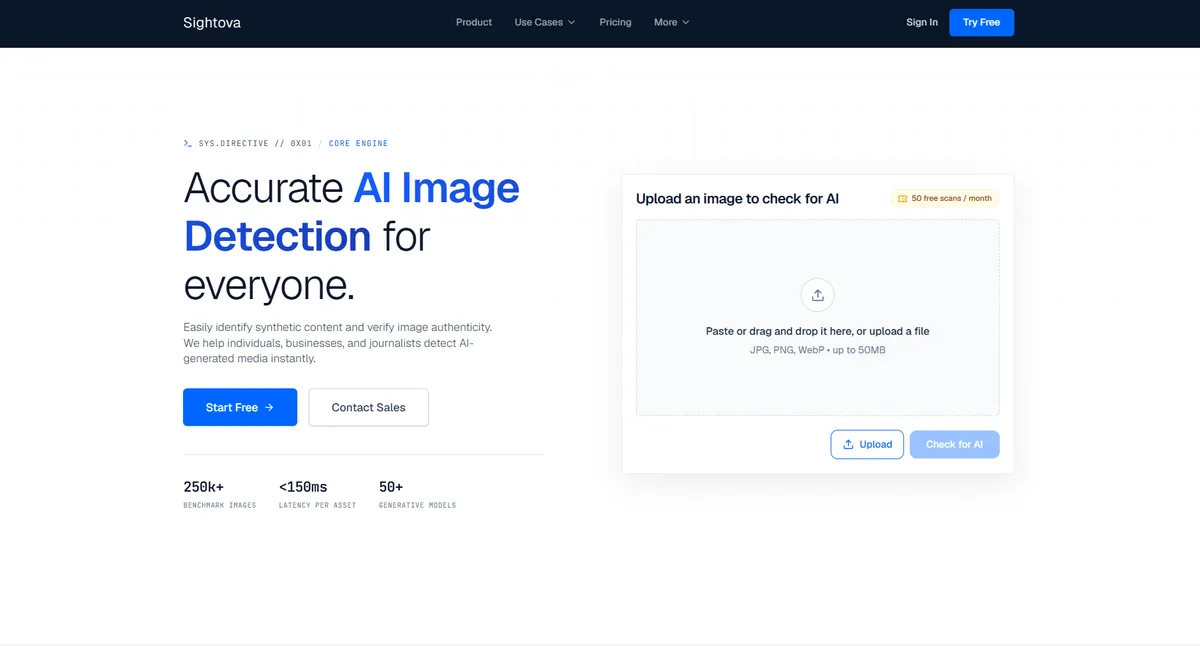1200x646 pixels.
Task: Click the 'Paste or drag and drop' instruction text
Action: tap(818, 331)
